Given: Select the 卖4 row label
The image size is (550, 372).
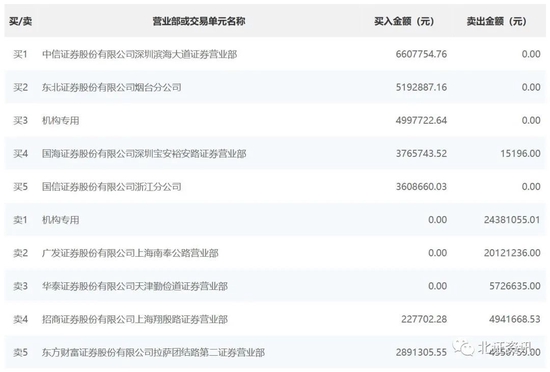Looking at the screenshot, I should (20, 319).
